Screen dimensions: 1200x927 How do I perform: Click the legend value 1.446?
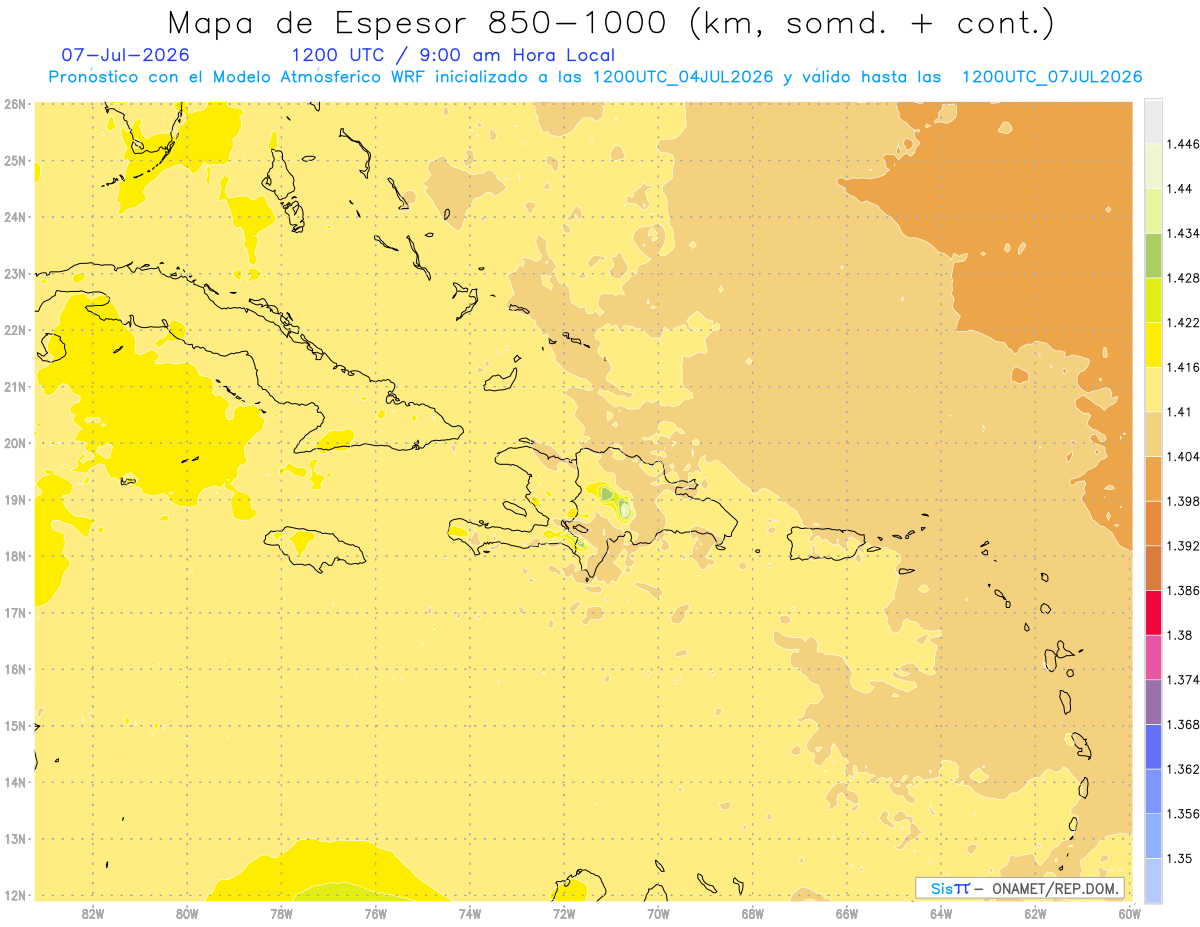1185,145
